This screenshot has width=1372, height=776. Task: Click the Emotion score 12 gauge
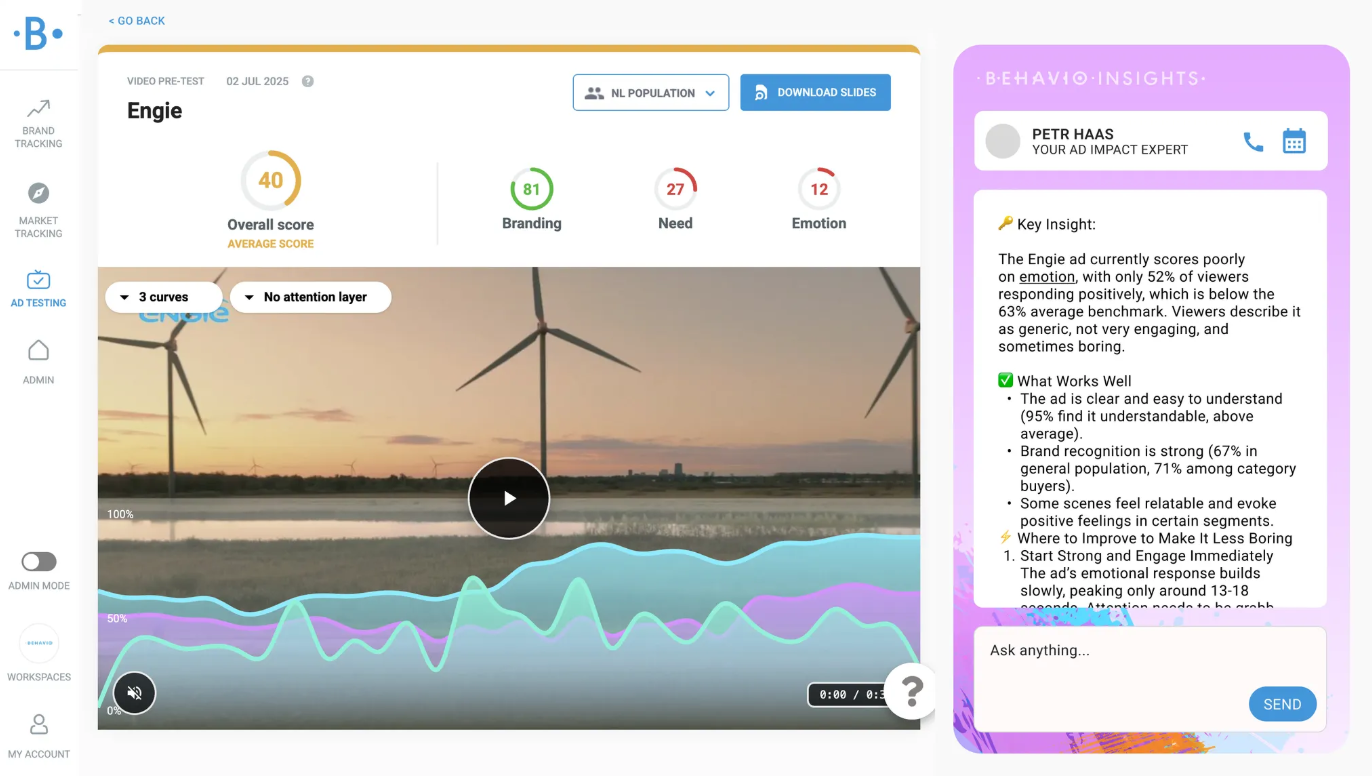819,189
